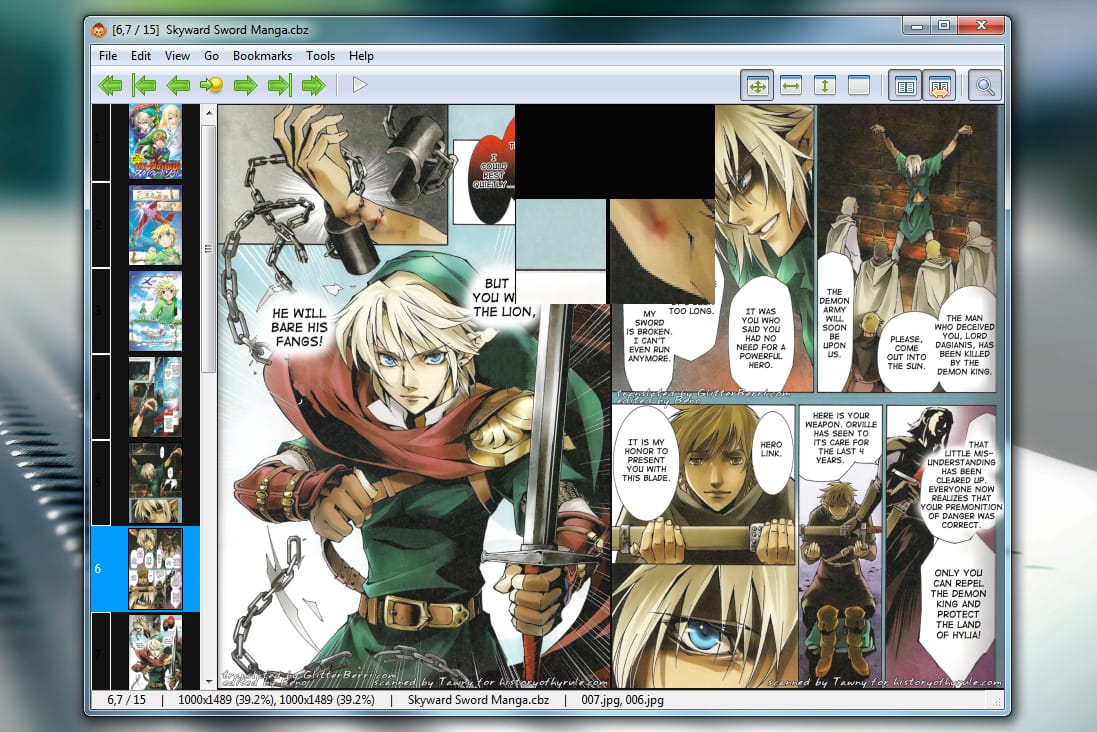This screenshot has height=732, width=1097.
Task: Open the Help menu
Action: click(361, 56)
